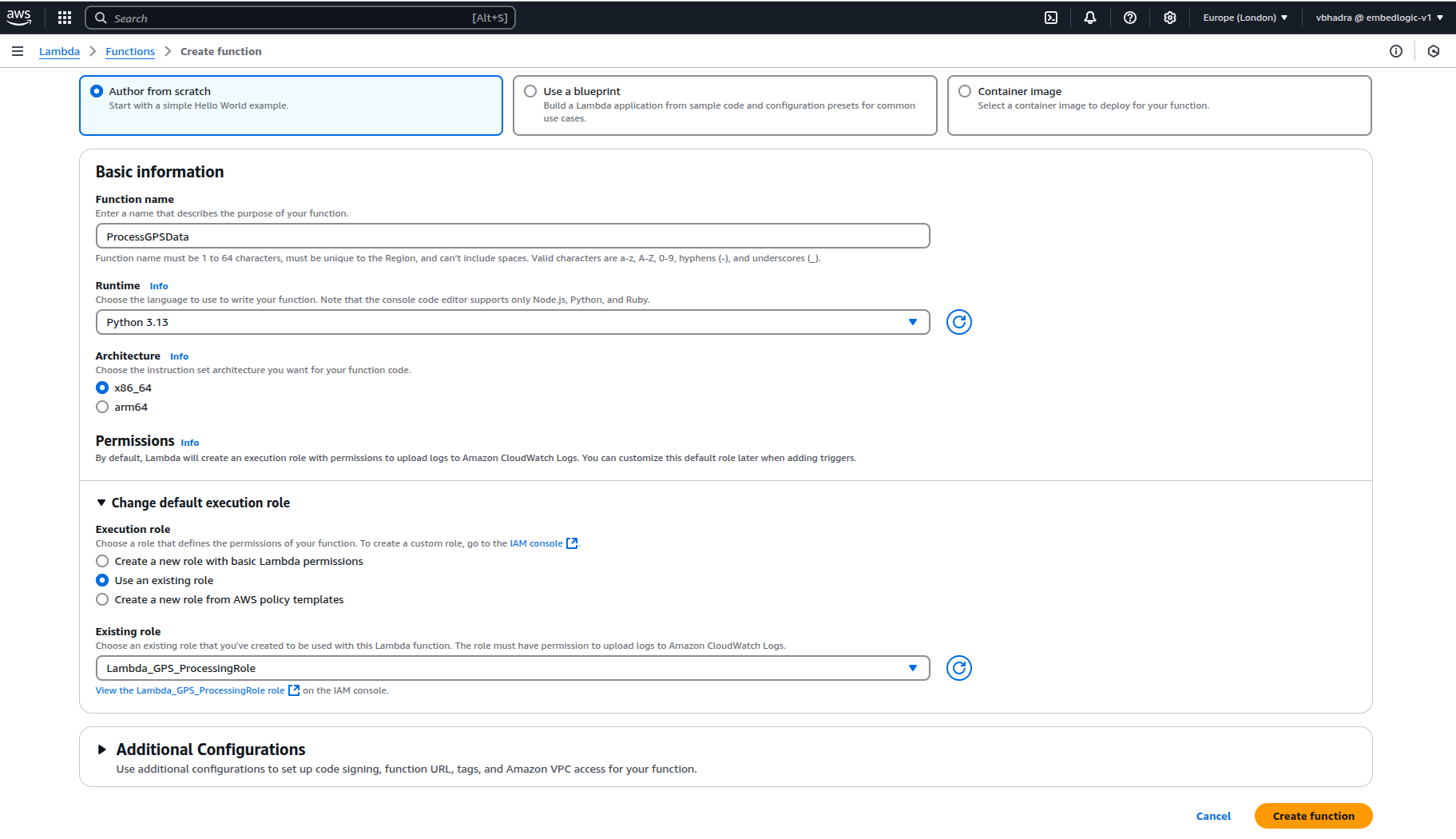The width and height of the screenshot is (1456, 839).
Task: Open the Runtime dropdown showing Python 3.13
Action: [512, 322]
